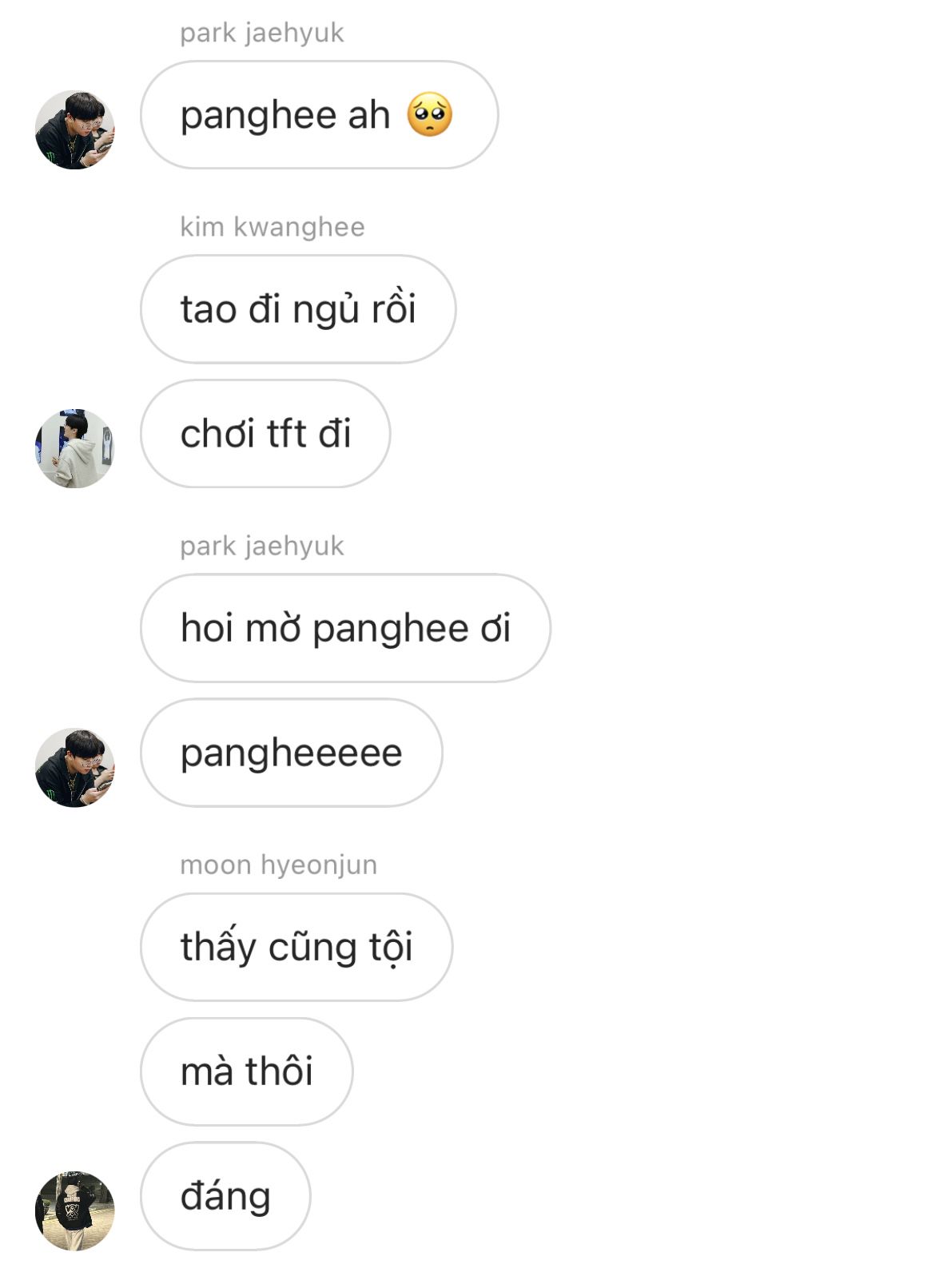Click the word 'tft' in the chat
Screen dimensions: 935x1288
(287, 434)
